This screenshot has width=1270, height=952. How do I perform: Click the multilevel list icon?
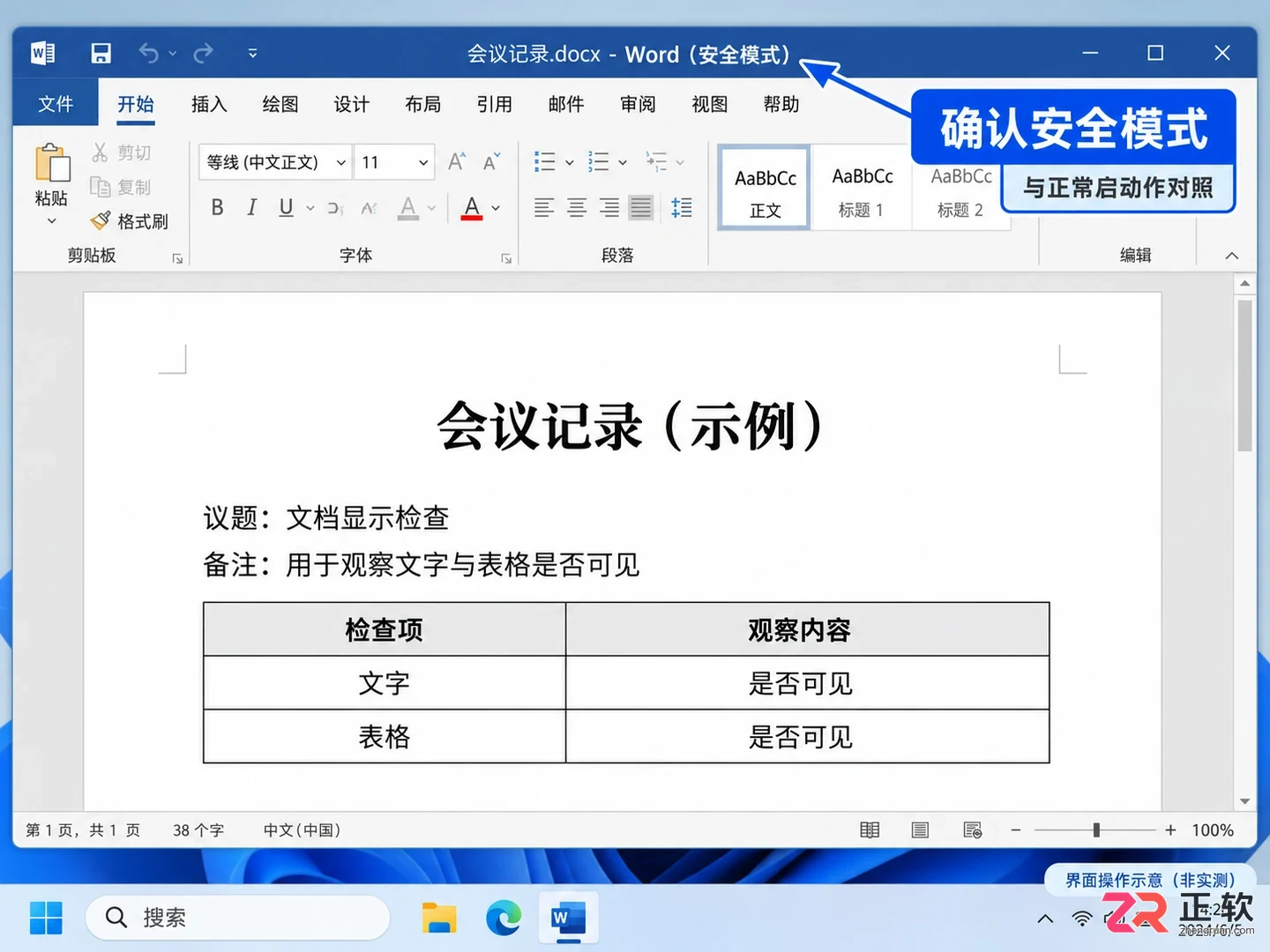[657, 161]
